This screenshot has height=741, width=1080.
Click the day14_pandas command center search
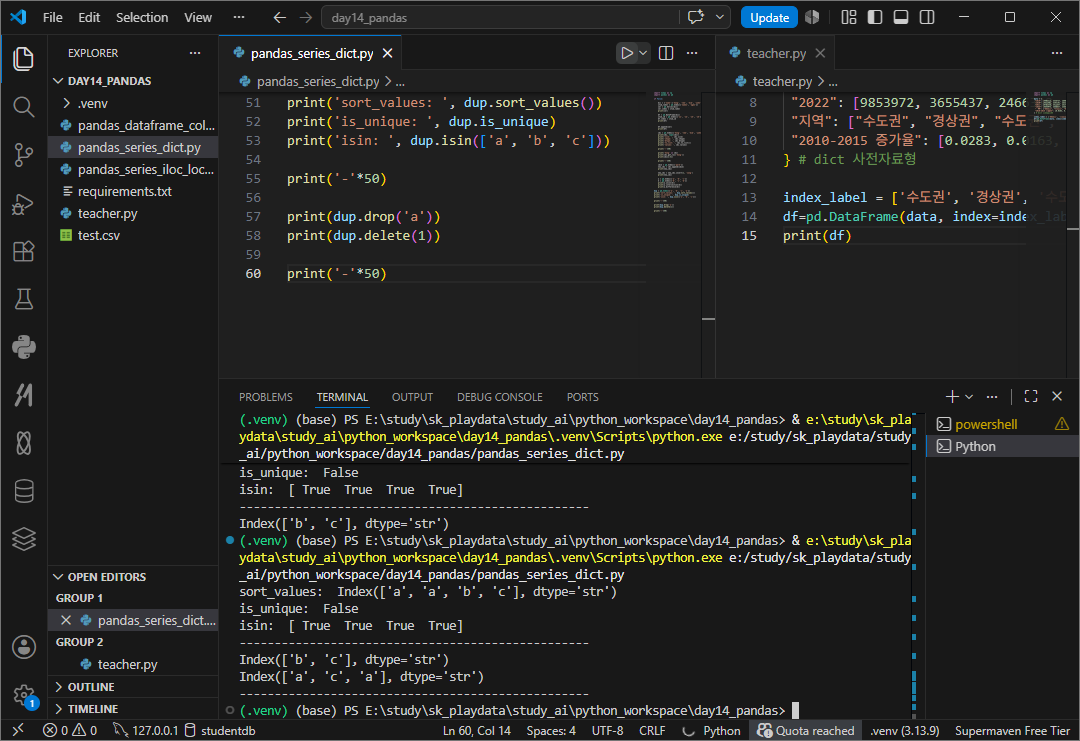tap(500, 17)
